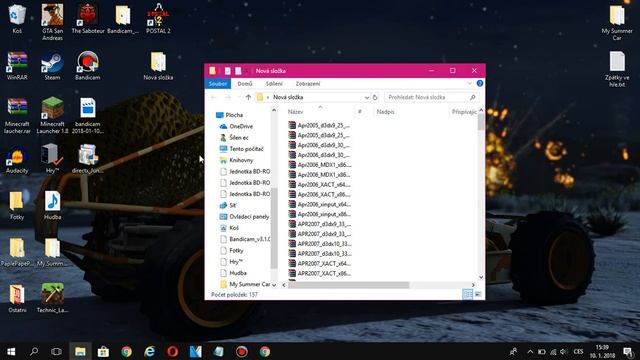Switch to the Zobrazení ribbon tab
Screen dimensions: 640x360
(308, 83)
